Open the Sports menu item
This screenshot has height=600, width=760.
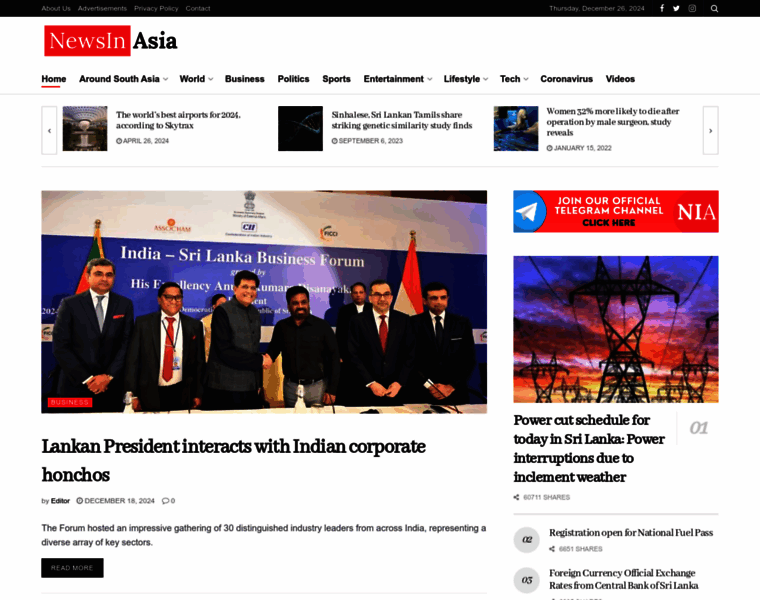tap(336, 79)
